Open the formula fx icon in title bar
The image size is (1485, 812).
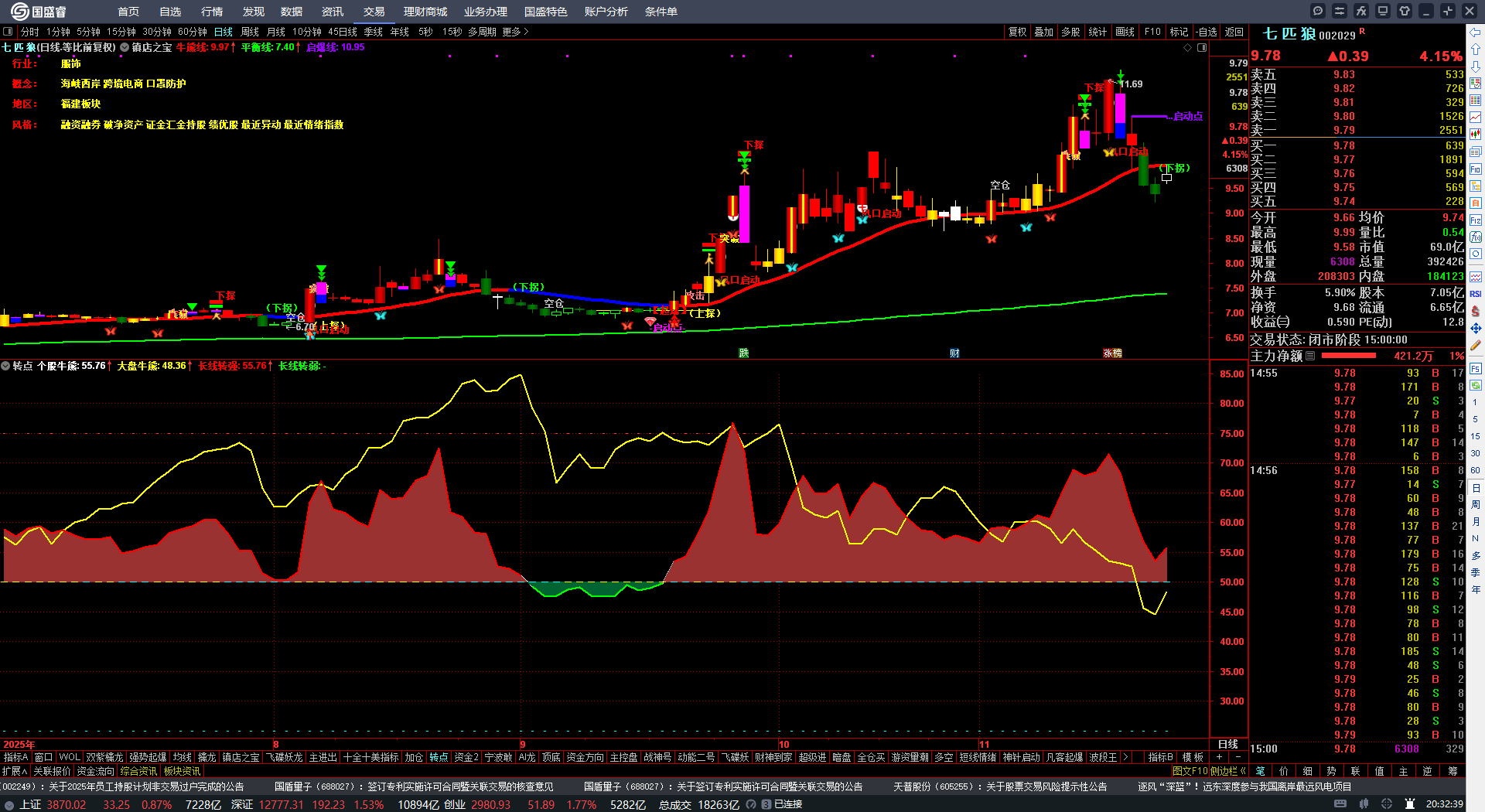pos(1361,11)
